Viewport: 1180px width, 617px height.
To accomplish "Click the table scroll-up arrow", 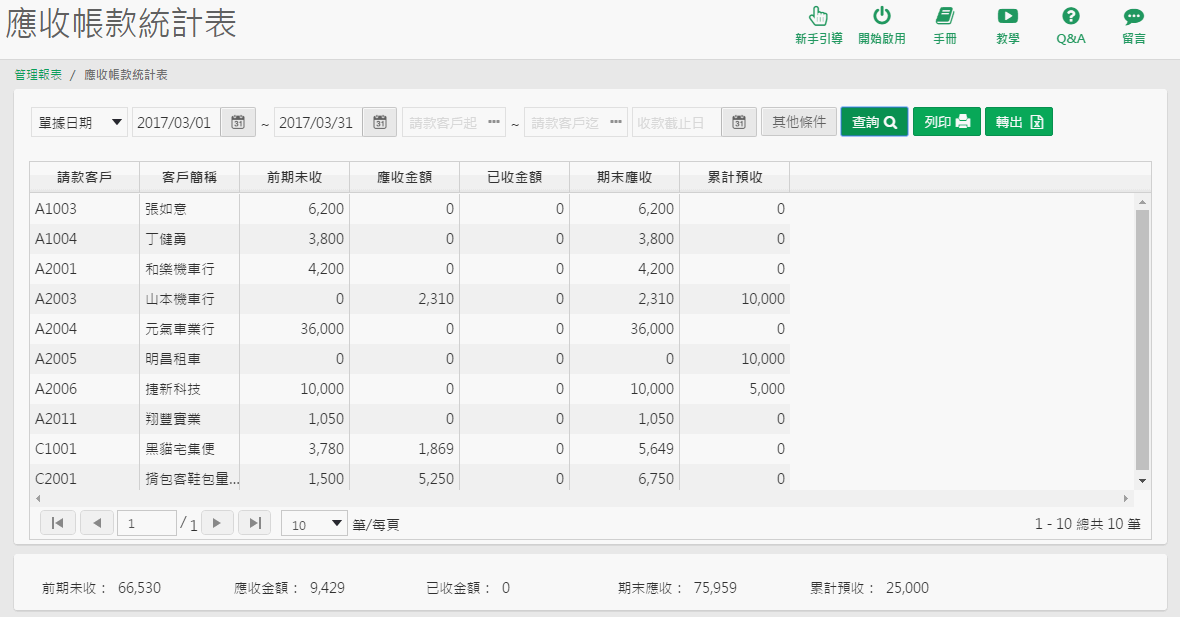I will click(1142, 202).
